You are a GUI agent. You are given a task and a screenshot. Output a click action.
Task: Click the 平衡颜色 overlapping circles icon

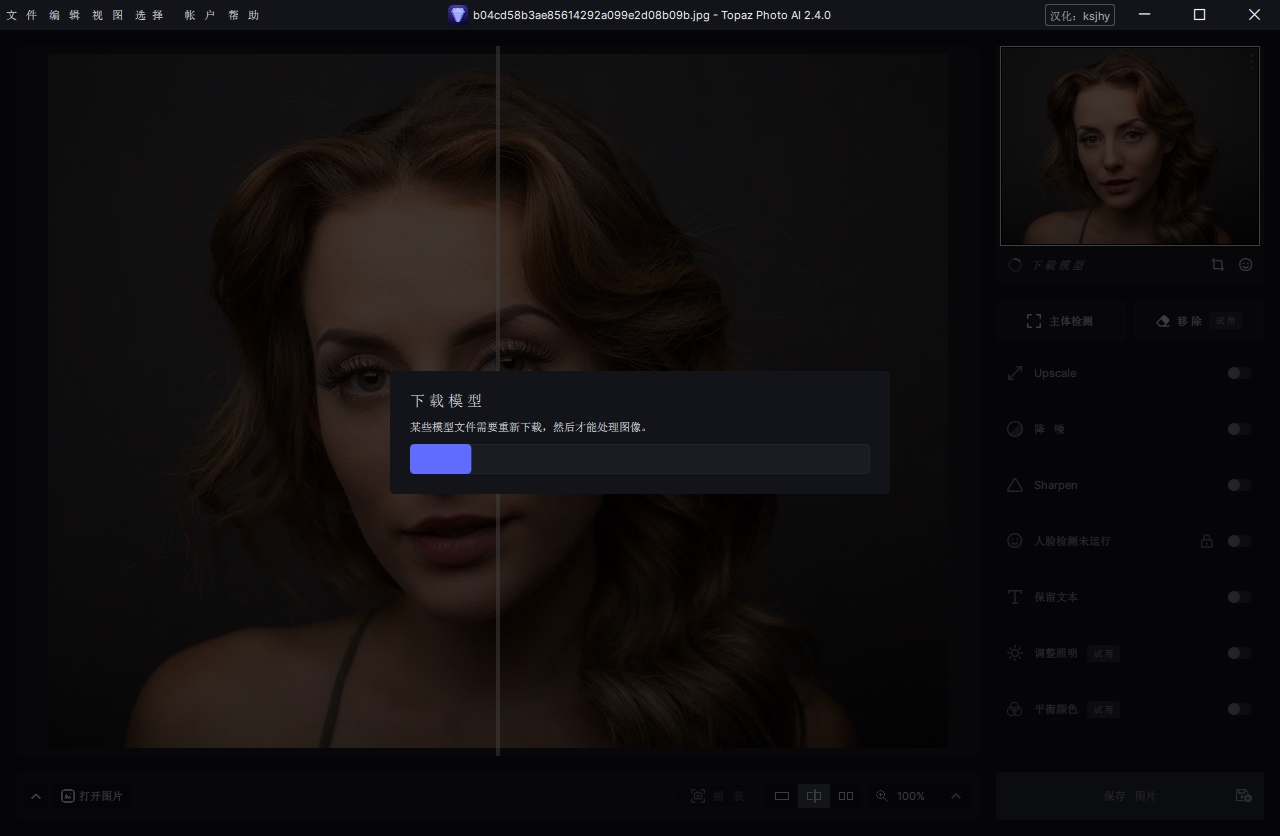(1015, 709)
